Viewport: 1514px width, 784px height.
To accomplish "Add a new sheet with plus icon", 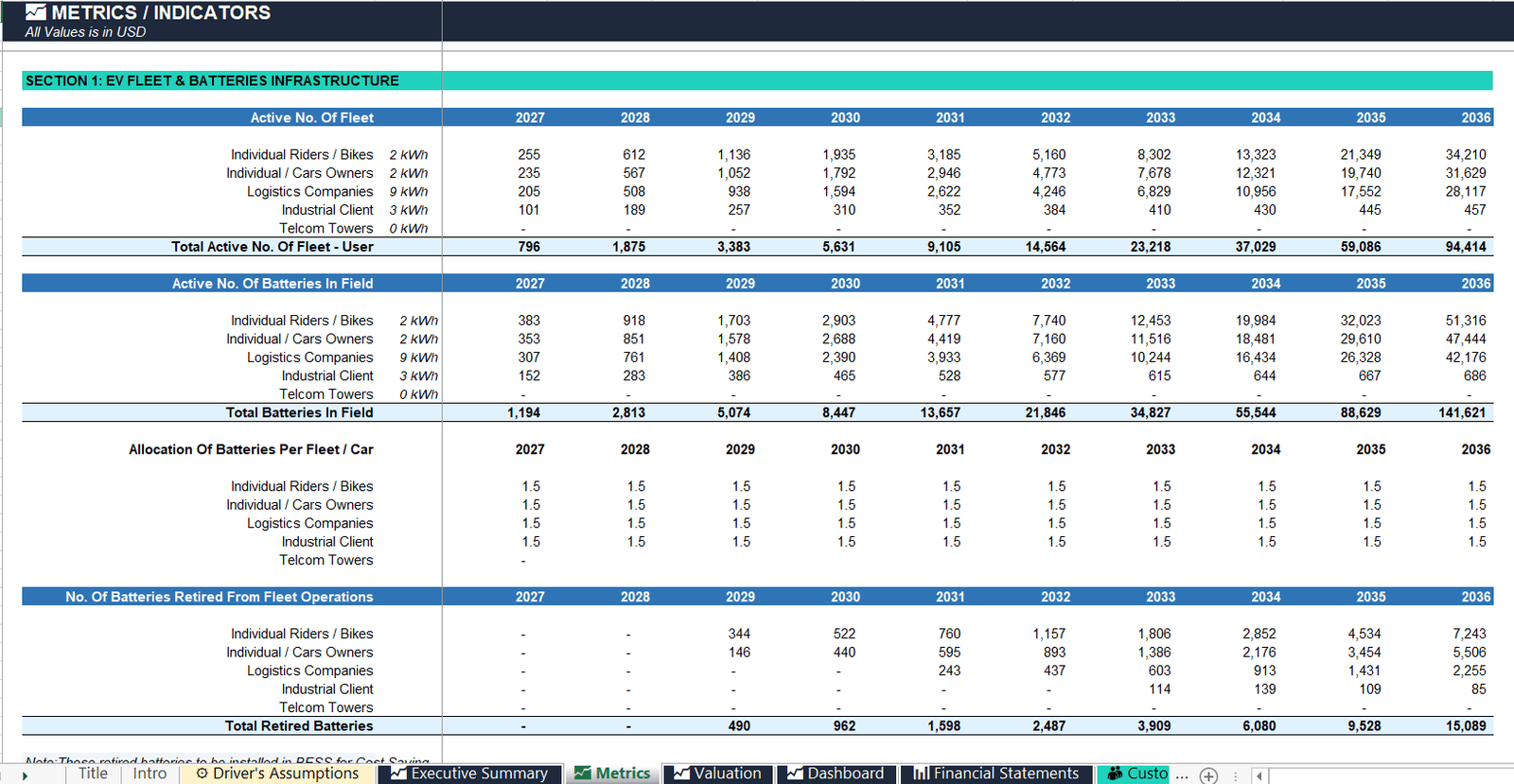I will click(x=1208, y=775).
